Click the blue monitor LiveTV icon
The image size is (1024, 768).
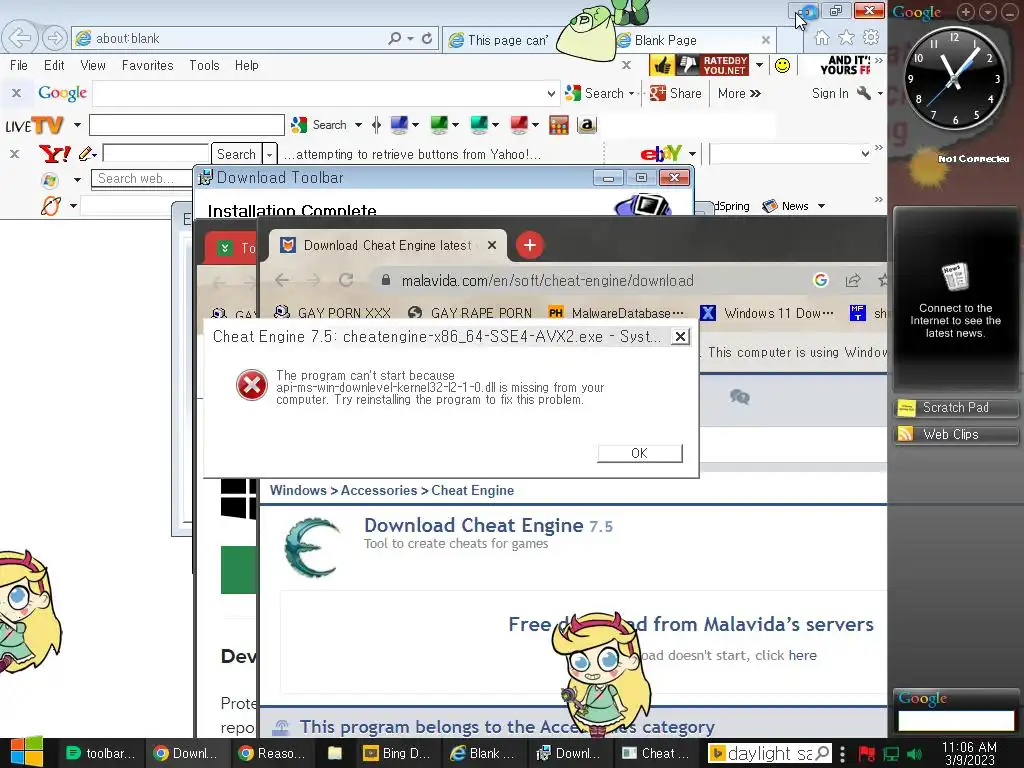[399, 125]
